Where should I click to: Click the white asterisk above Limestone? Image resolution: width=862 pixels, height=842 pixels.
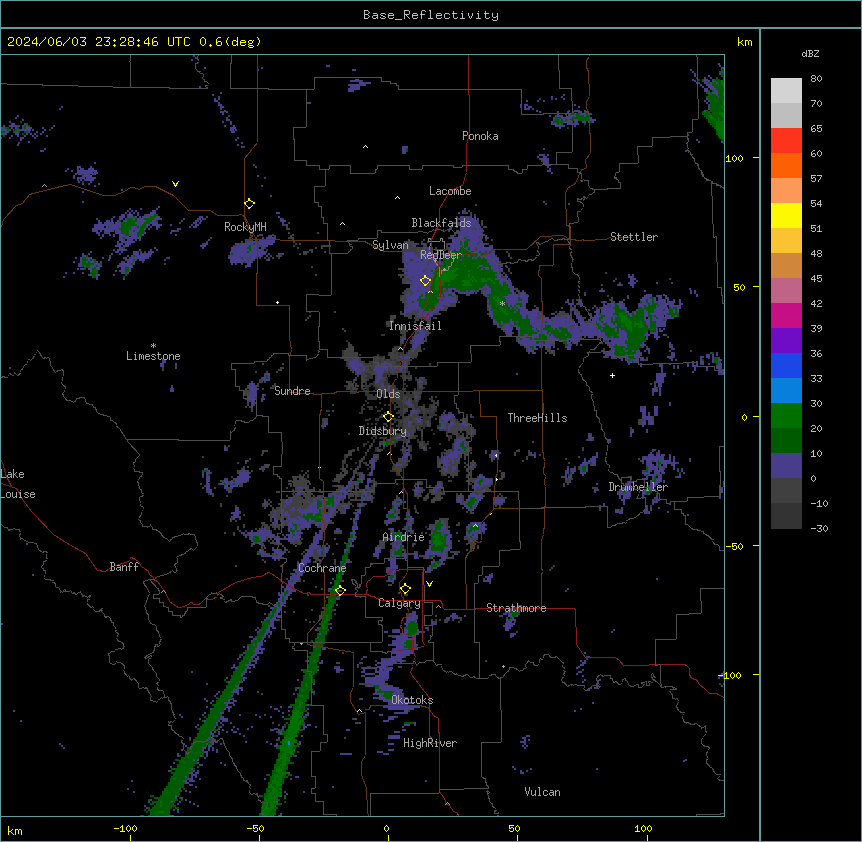pyautogui.click(x=153, y=346)
